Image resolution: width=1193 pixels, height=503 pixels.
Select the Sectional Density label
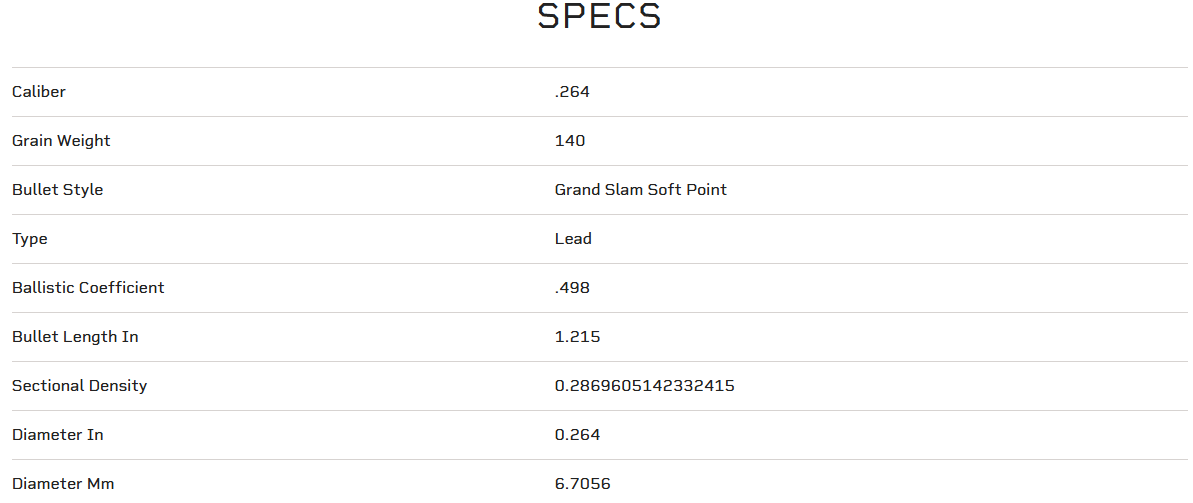[x=80, y=386]
